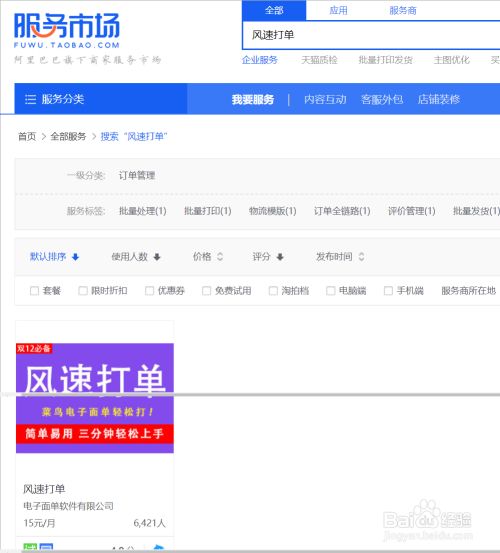The height and width of the screenshot is (553, 500).
Task: Click the 评分 sort arrow icon
Action: click(x=280, y=257)
